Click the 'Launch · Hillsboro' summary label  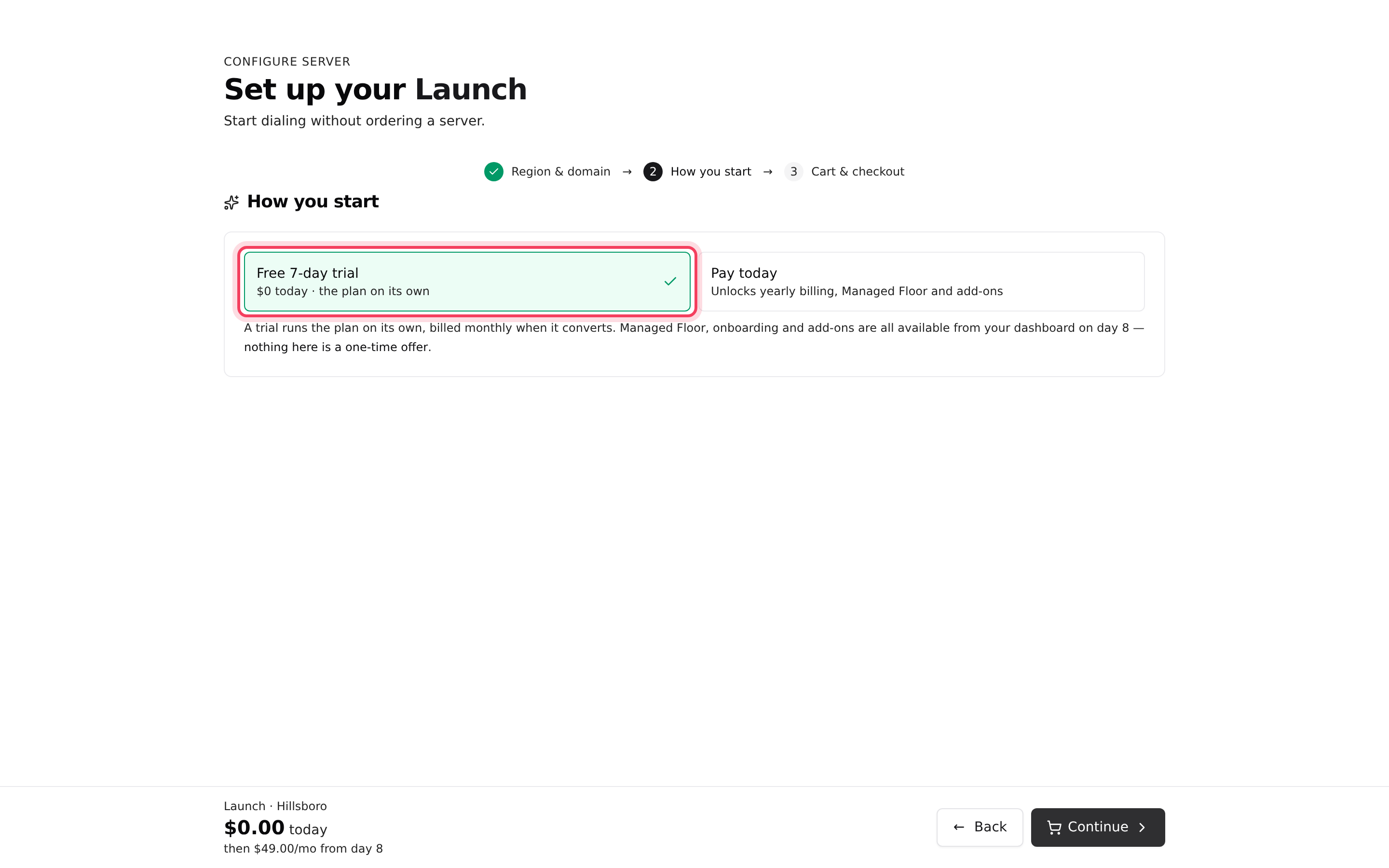click(x=275, y=806)
